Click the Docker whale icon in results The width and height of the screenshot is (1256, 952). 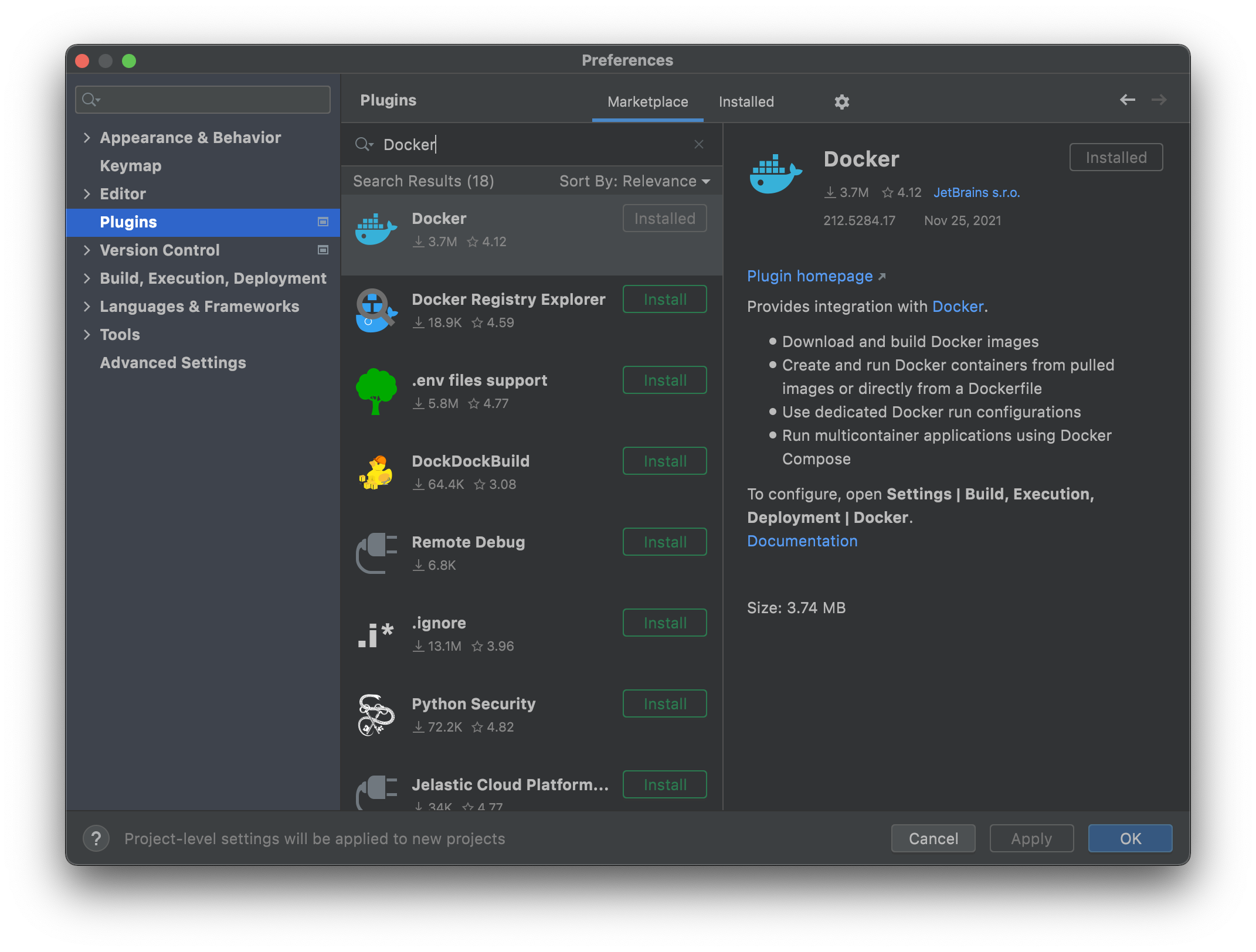pyautogui.click(x=376, y=229)
